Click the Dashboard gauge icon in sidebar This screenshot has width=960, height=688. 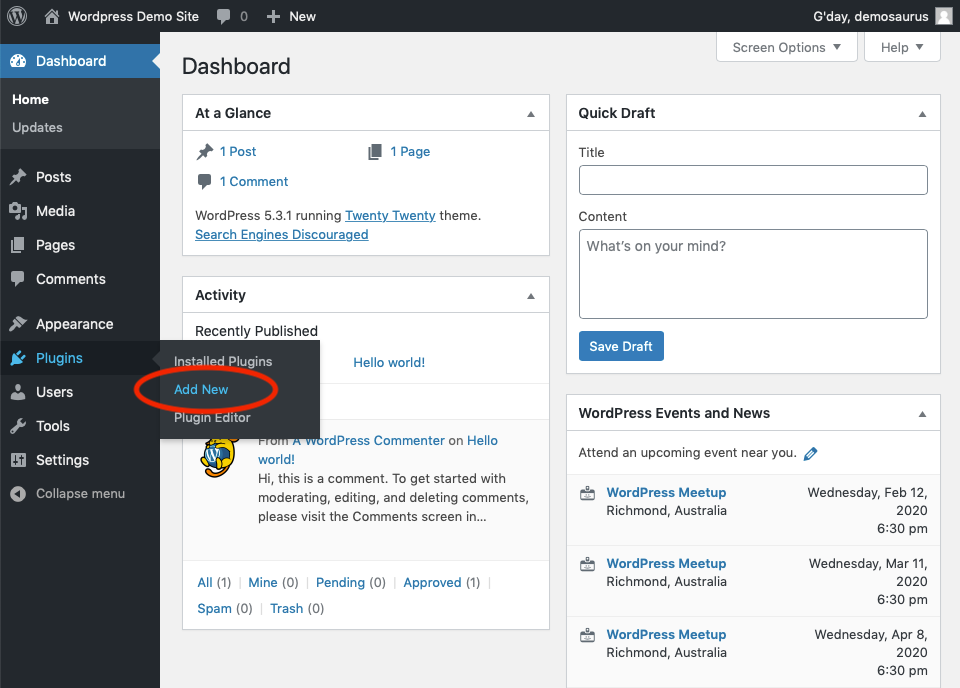click(x=18, y=61)
